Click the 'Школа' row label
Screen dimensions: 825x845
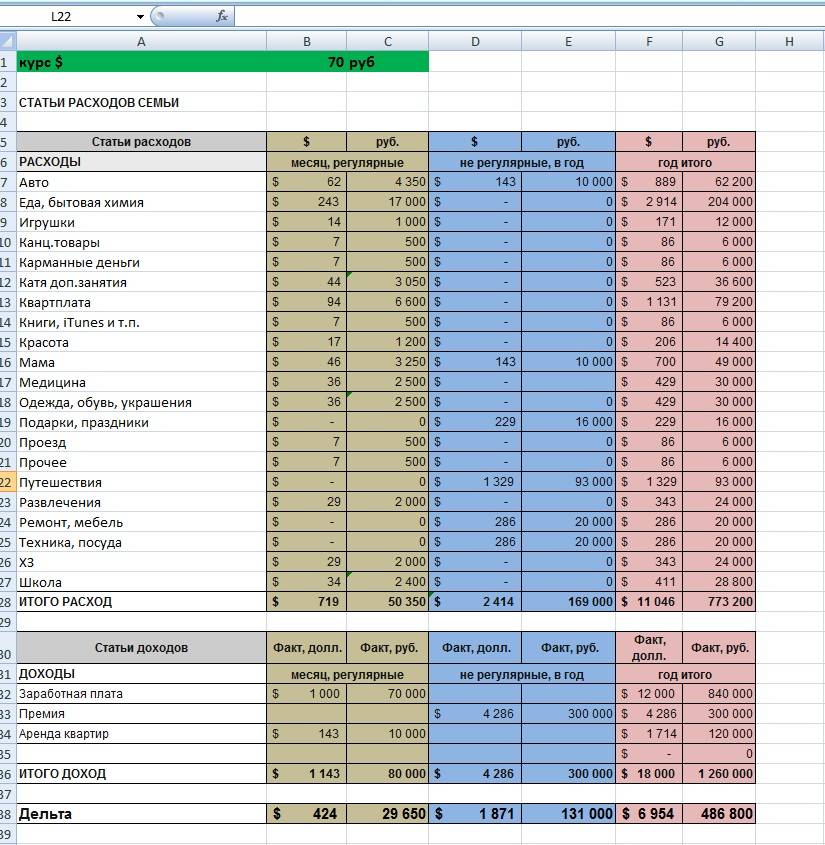[x=141, y=582]
